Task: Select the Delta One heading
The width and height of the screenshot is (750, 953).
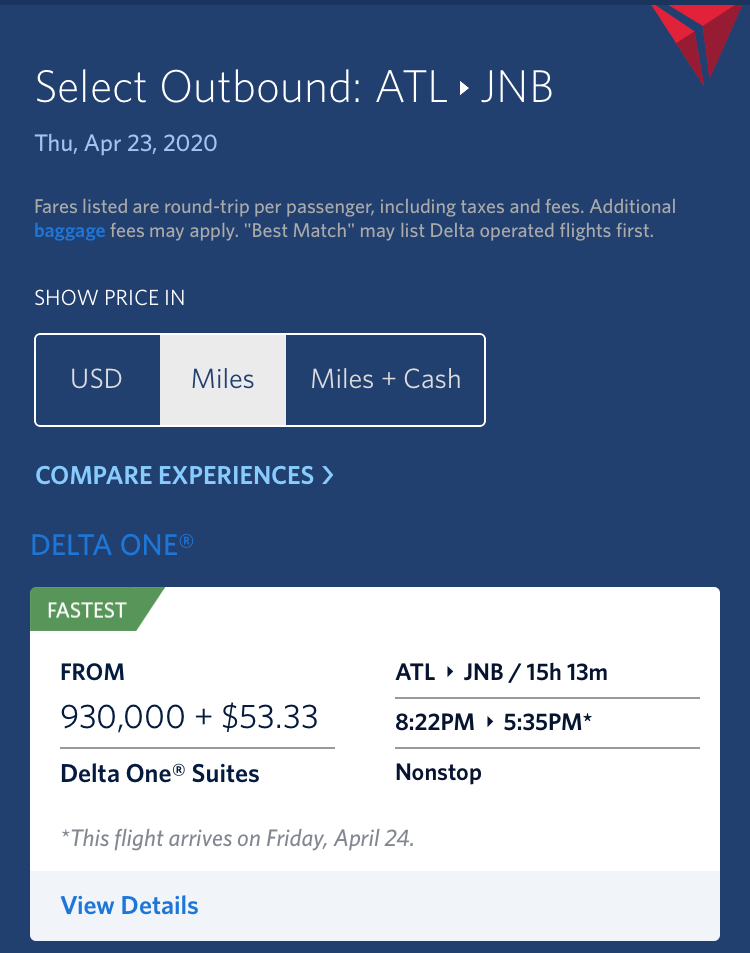Action: point(112,545)
